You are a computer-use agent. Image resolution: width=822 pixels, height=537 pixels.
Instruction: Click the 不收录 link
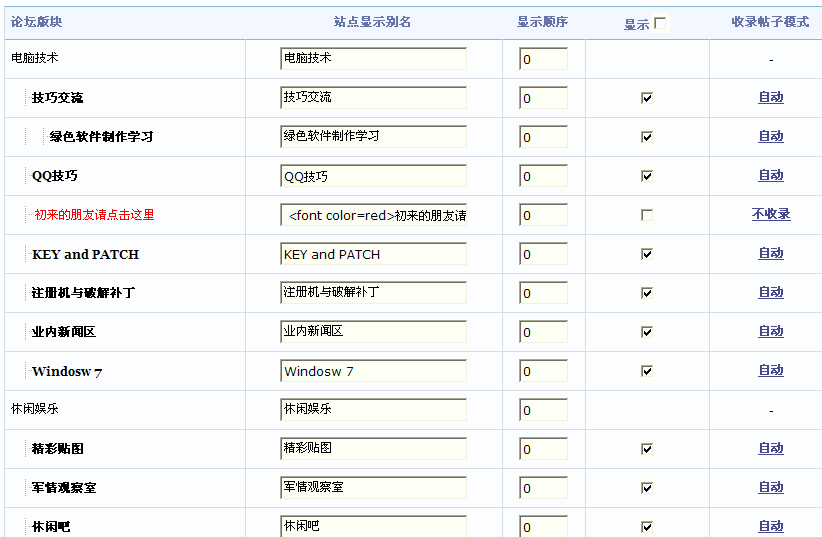(x=771, y=214)
